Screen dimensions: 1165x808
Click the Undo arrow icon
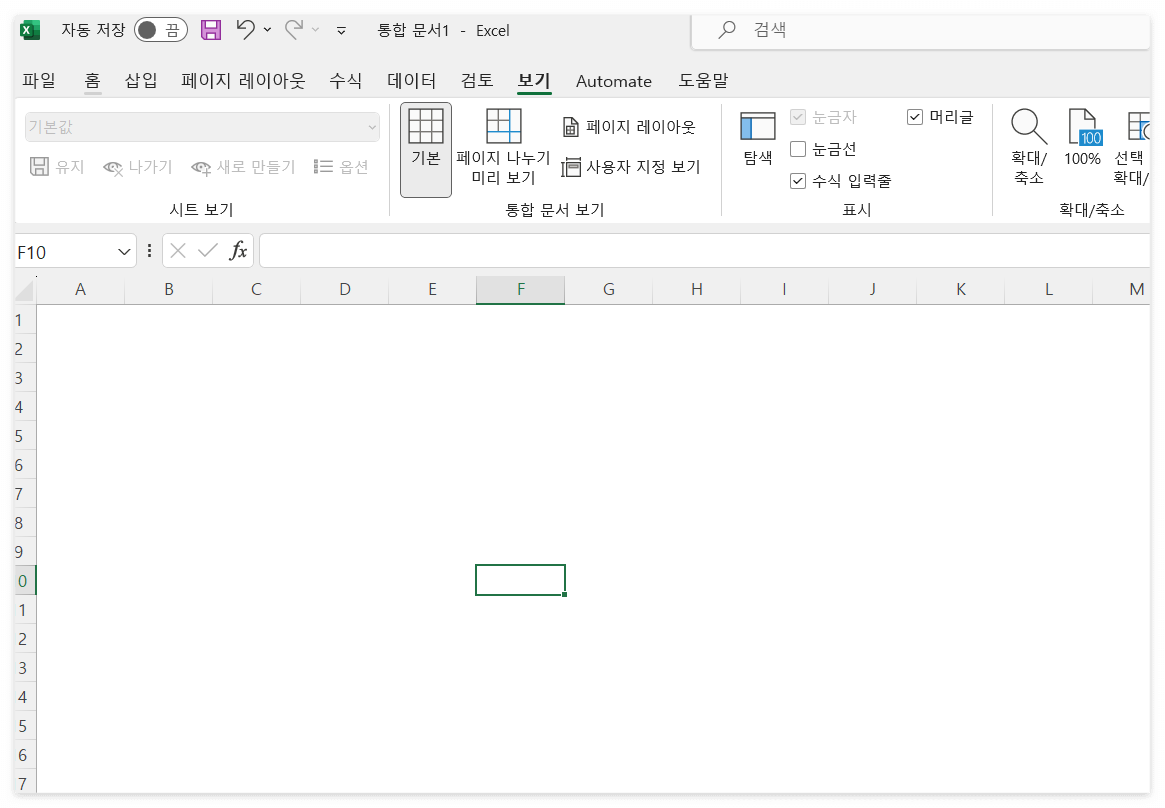pos(246,30)
